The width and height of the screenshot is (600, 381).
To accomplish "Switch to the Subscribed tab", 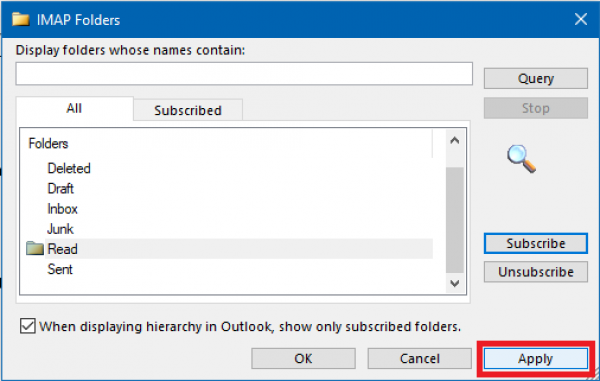I will [188, 110].
